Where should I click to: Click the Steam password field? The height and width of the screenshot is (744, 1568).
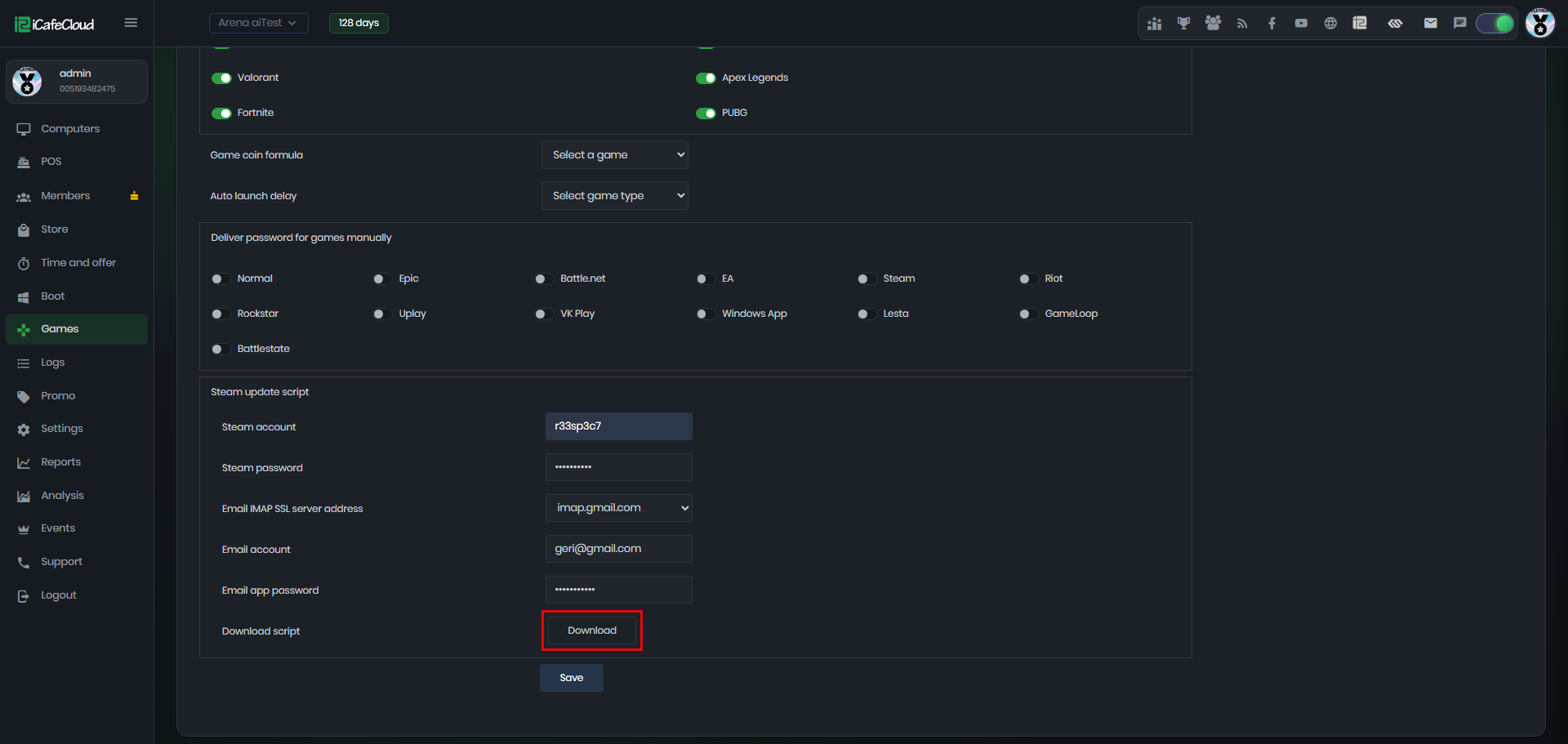[618, 467]
